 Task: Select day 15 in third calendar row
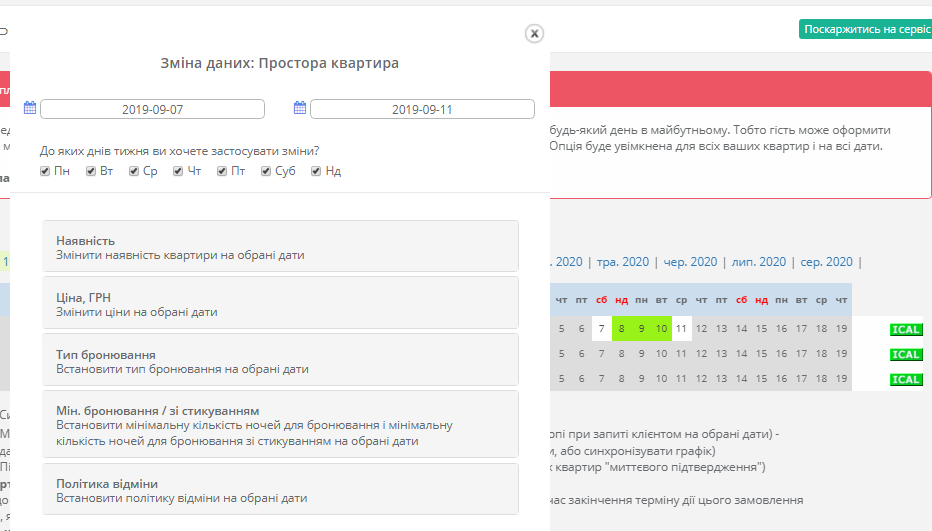pyautogui.click(x=761, y=378)
